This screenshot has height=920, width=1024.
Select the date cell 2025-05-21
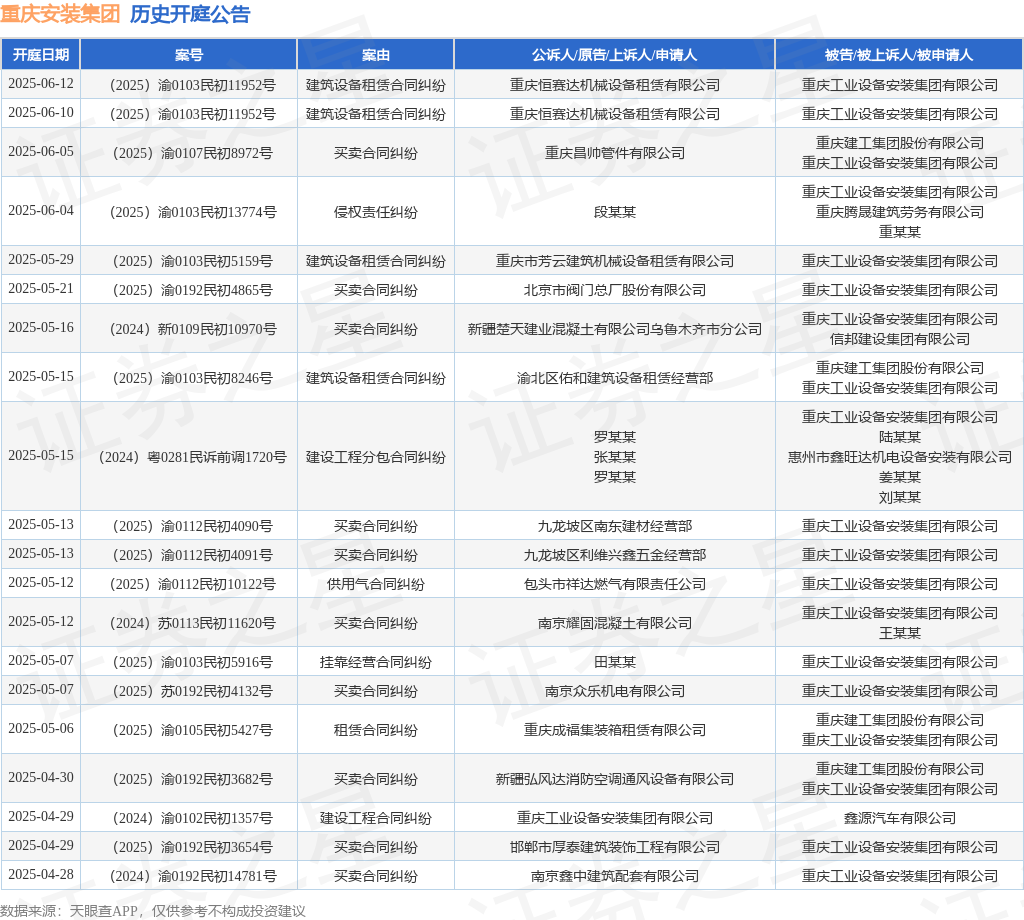40,289
